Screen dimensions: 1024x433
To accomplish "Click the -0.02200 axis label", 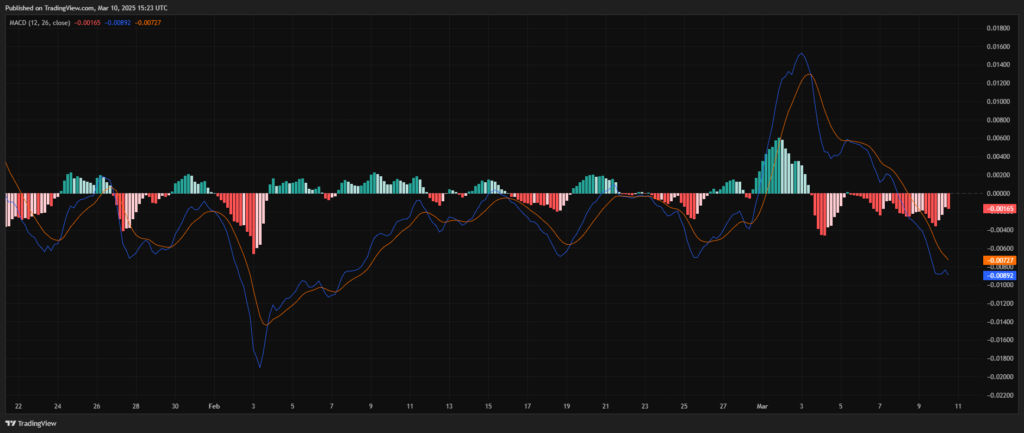I will click(999, 395).
